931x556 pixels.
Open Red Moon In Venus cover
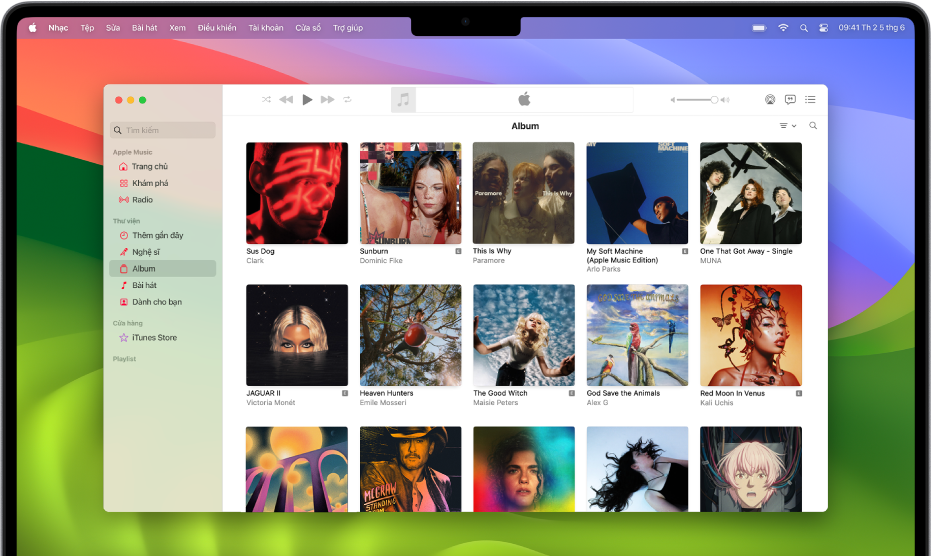point(750,335)
